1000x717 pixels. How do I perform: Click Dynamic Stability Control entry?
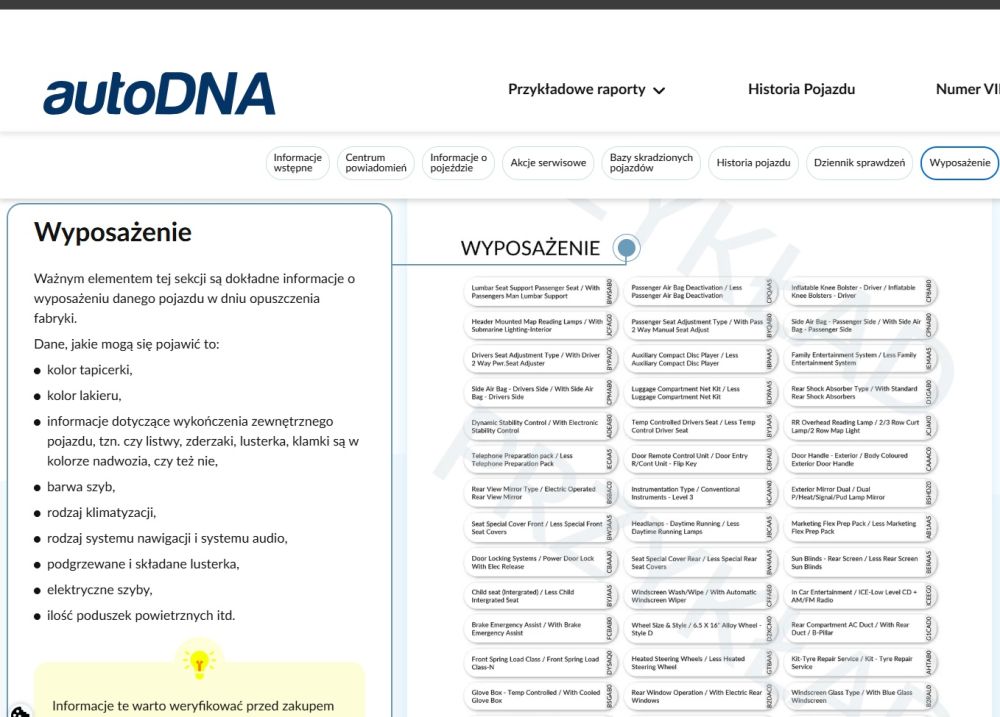539,426
